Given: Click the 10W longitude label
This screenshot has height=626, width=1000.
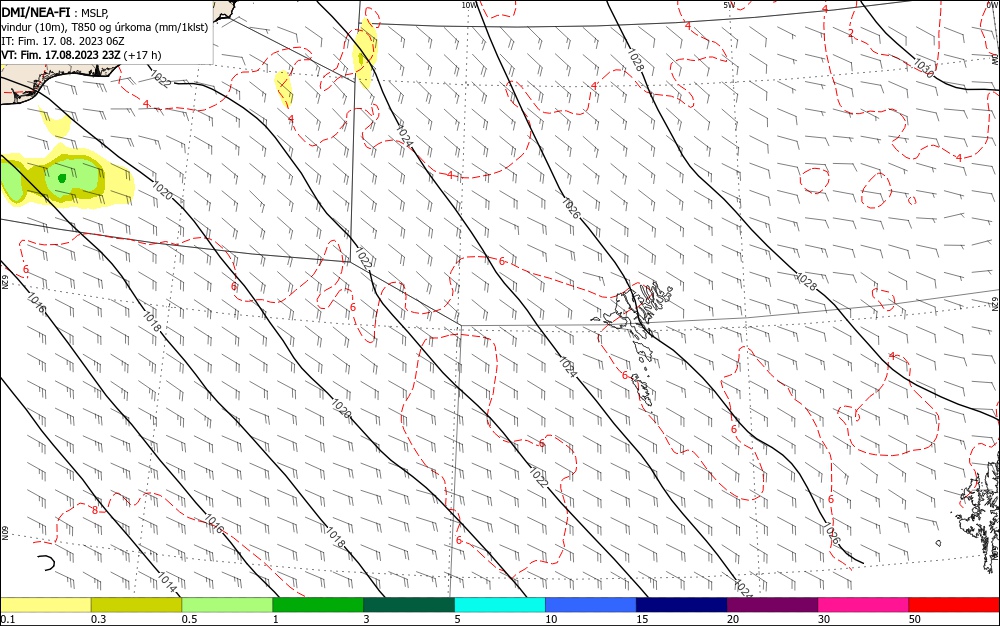Looking at the screenshot, I should point(469,5).
